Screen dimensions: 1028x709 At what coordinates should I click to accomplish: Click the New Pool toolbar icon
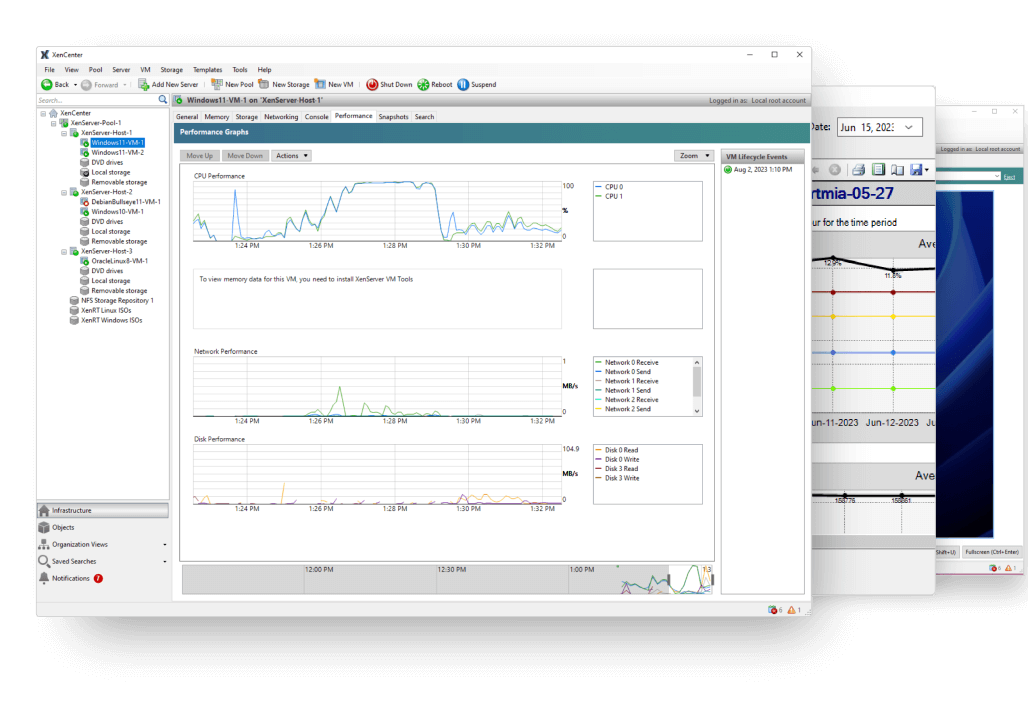pyautogui.click(x=217, y=85)
